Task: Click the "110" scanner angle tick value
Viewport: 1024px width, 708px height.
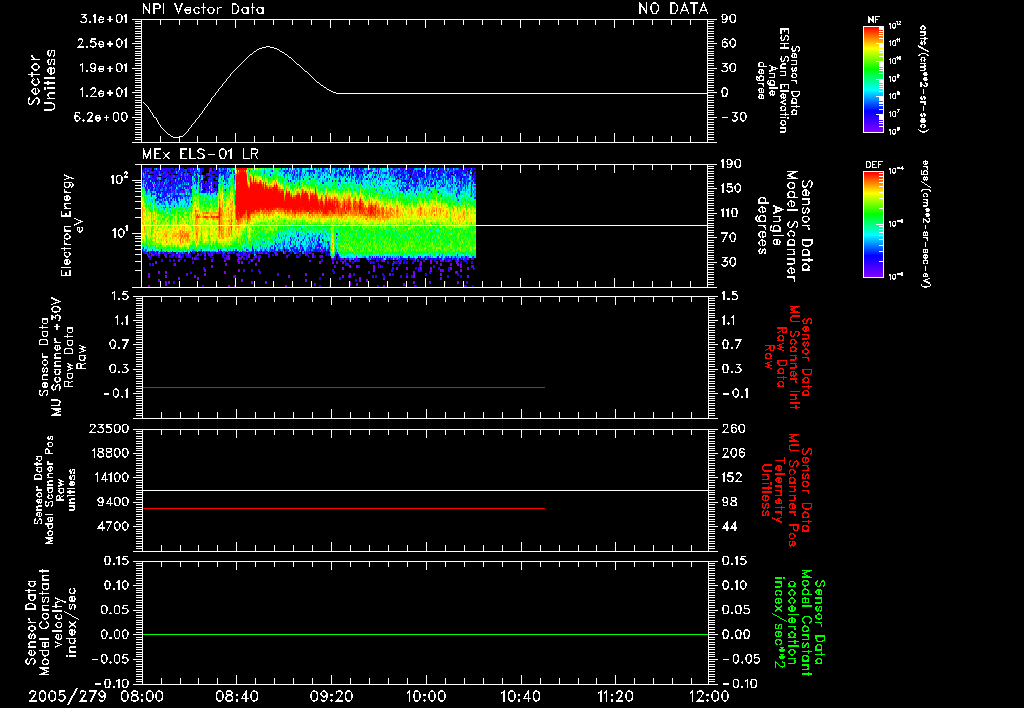Action: click(x=731, y=213)
